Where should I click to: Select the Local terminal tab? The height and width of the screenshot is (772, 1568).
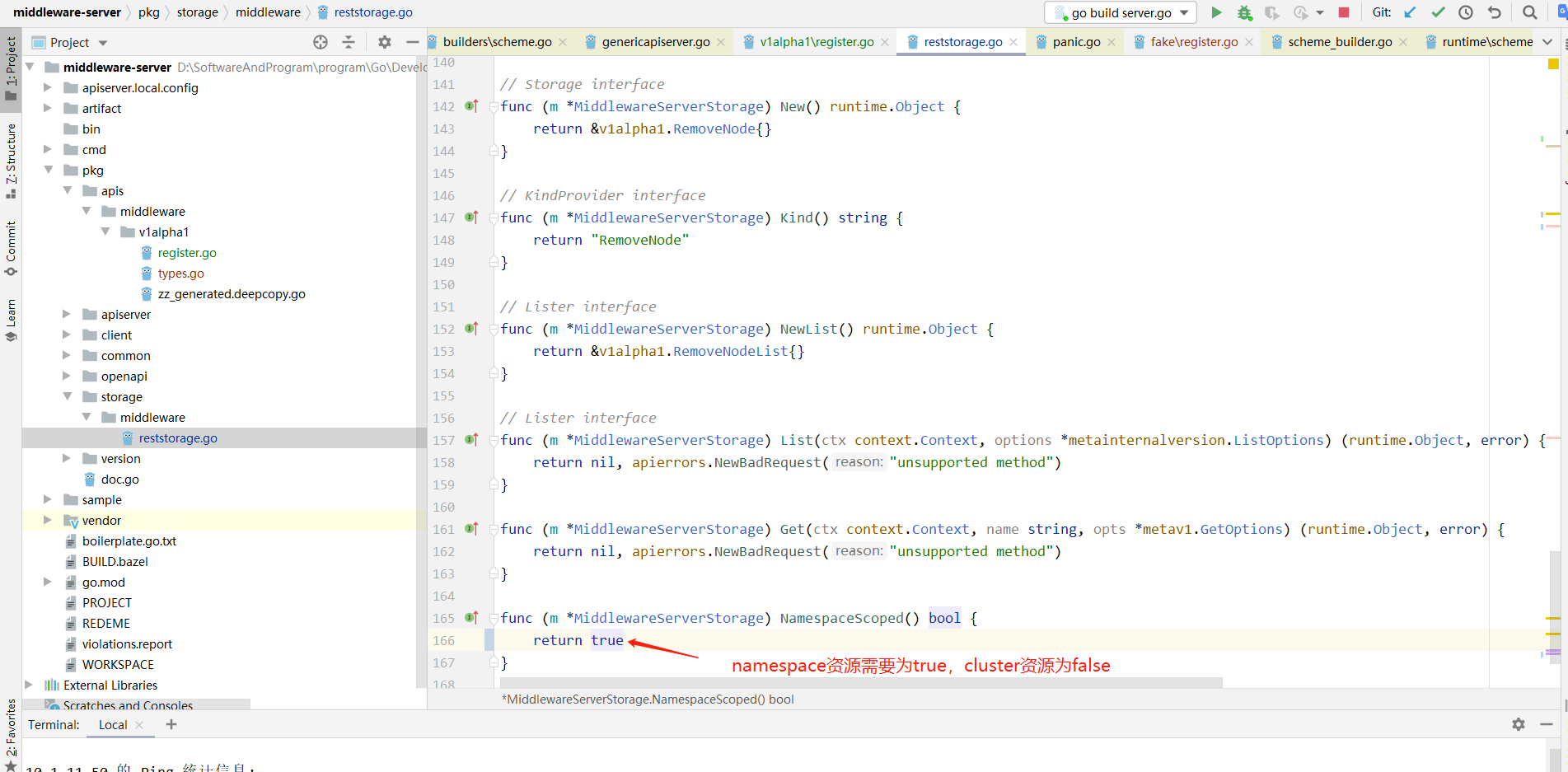point(113,725)
